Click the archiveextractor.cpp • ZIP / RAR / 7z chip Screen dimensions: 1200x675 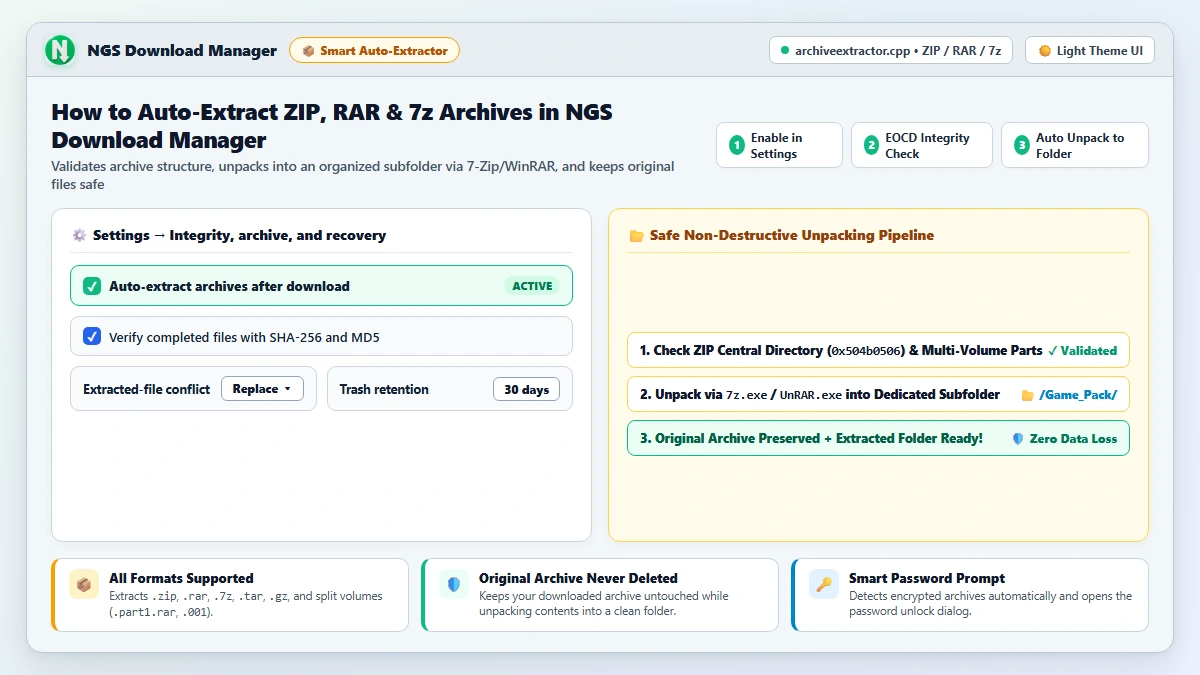tap(892, 50)
